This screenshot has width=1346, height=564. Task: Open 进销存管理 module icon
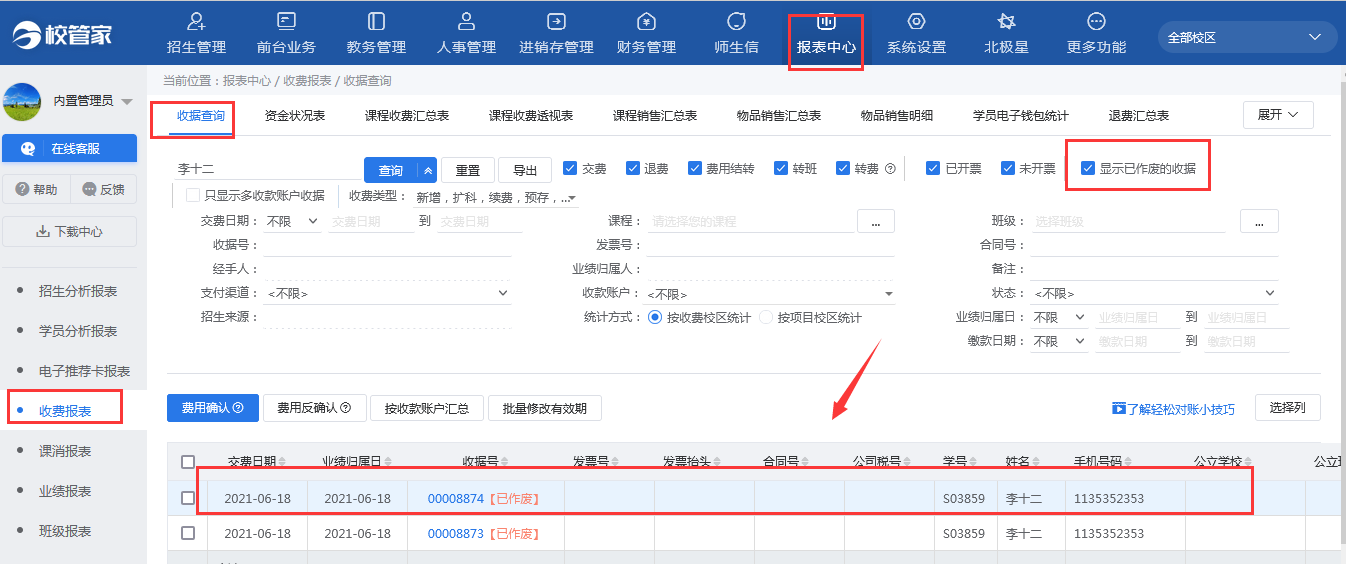point(556,21)
